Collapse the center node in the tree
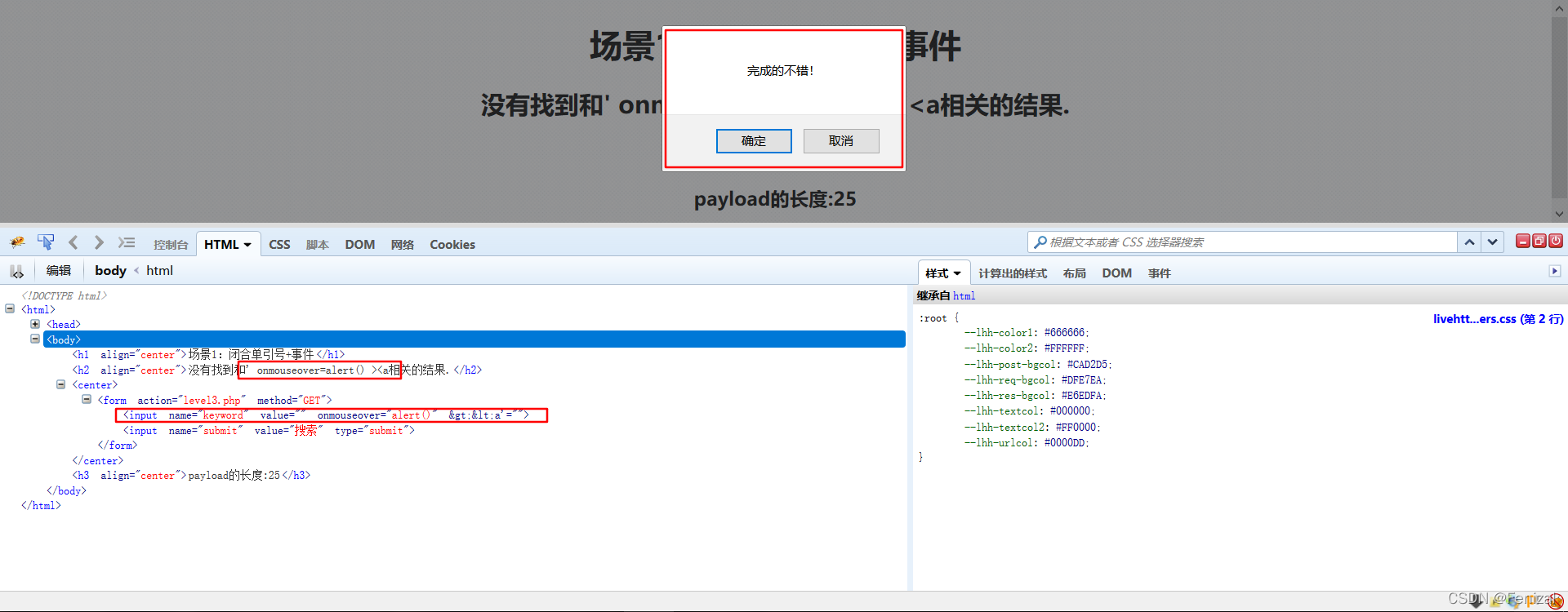The height and width of the screenshot is (612, 1568). pyautogui.click(x=60, y=384)
